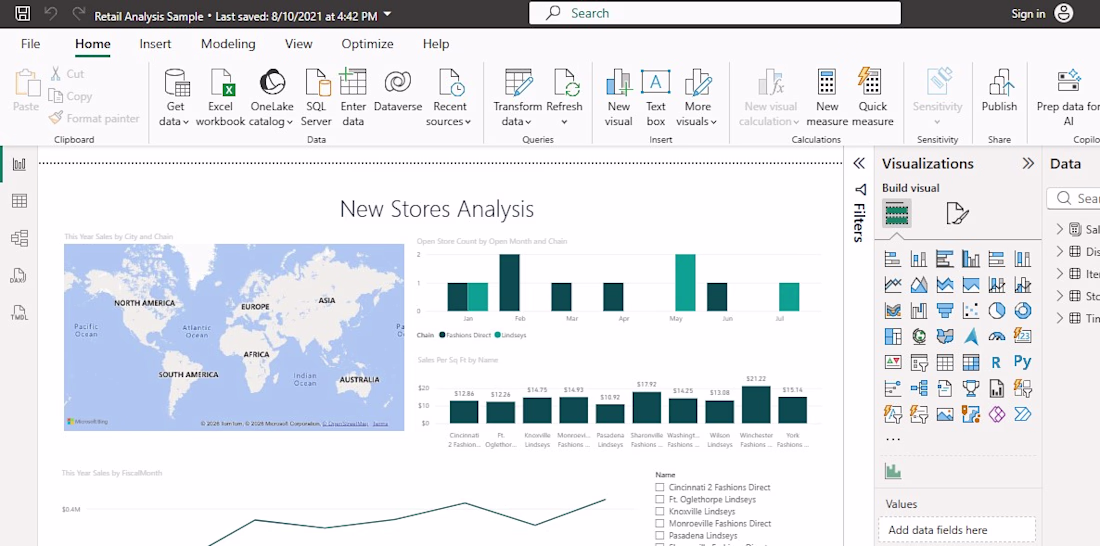Screen dimensions: 1100x546
Task: Expand the Filters pane chevron
Action: [859, 164]
